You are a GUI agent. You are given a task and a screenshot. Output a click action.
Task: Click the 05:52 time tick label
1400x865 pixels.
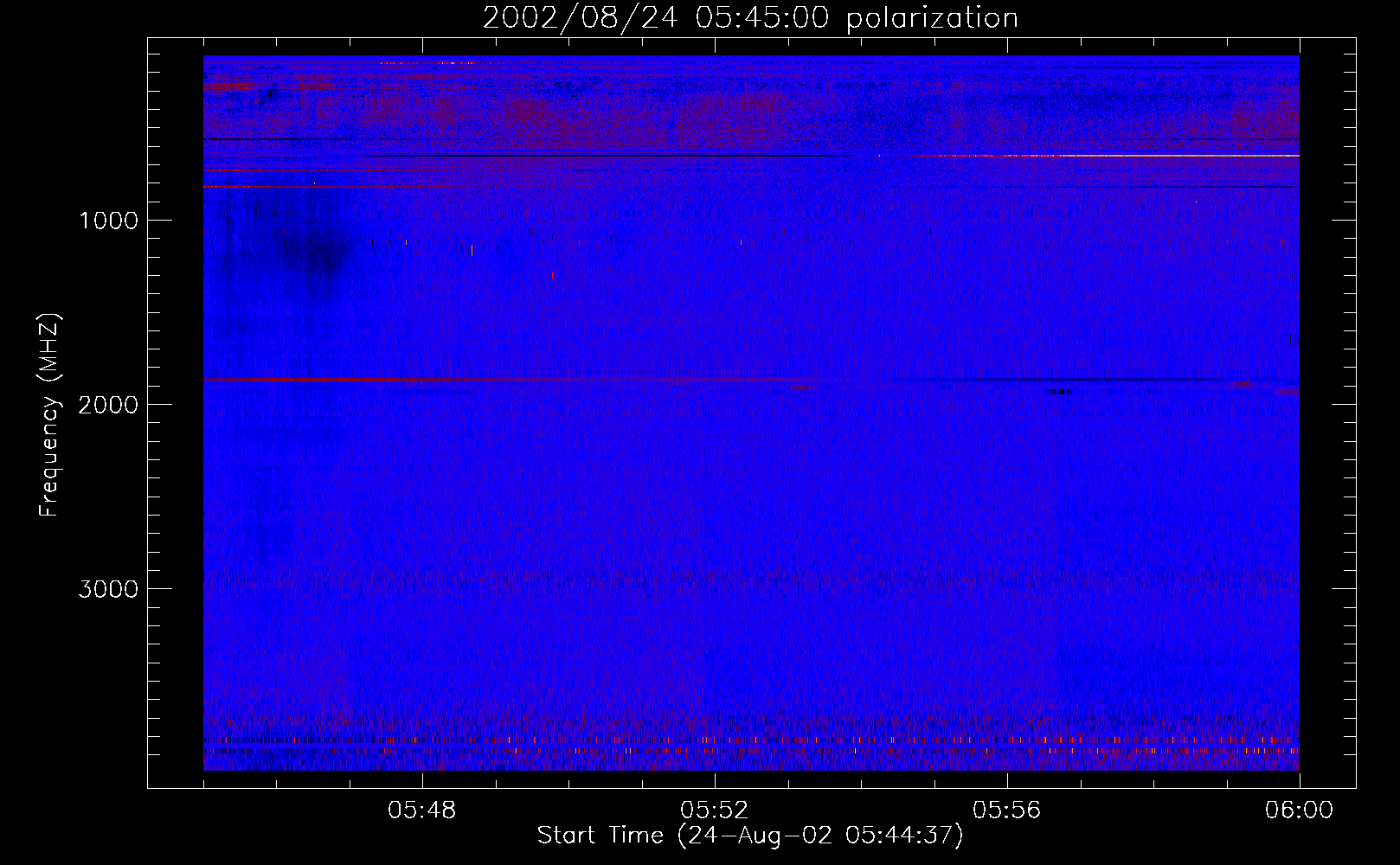715,811
